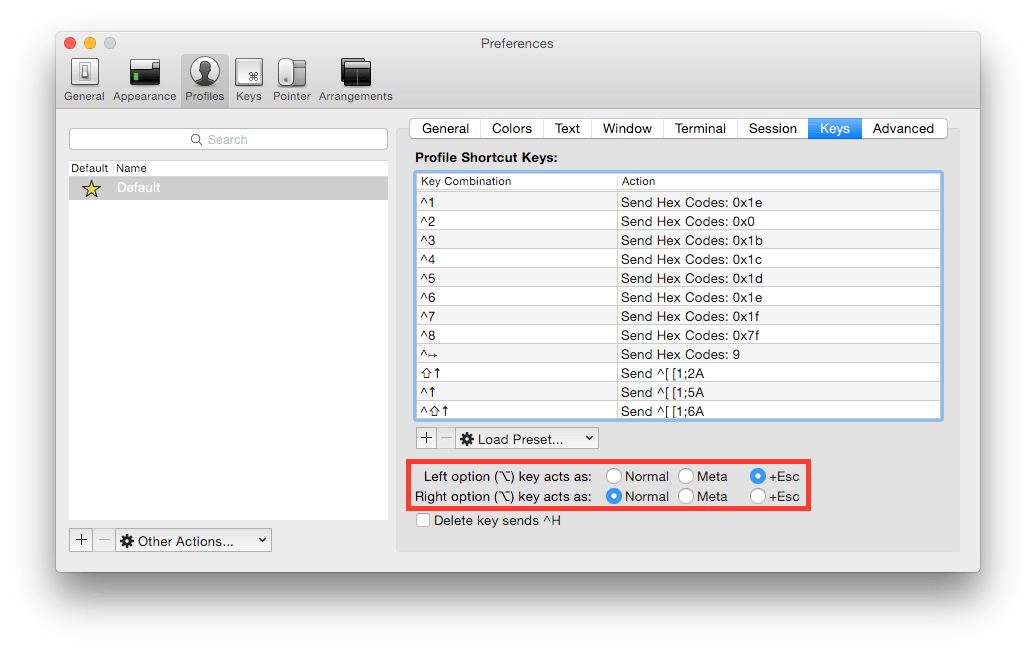
Task: Open the Appearance preferences icon
Action: coord(145,72)
